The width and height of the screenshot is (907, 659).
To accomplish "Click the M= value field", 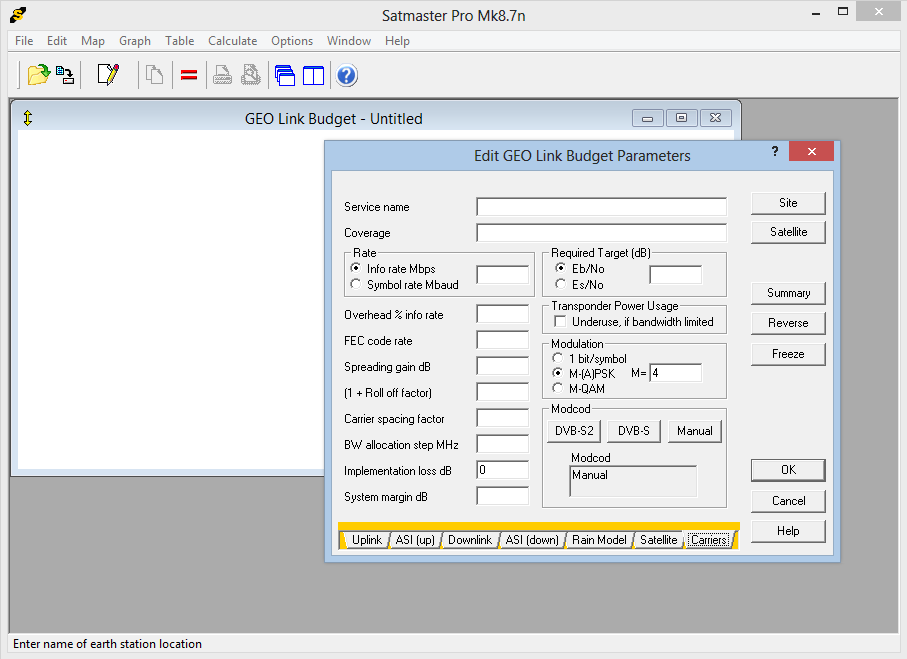I will tap(676, 373).
